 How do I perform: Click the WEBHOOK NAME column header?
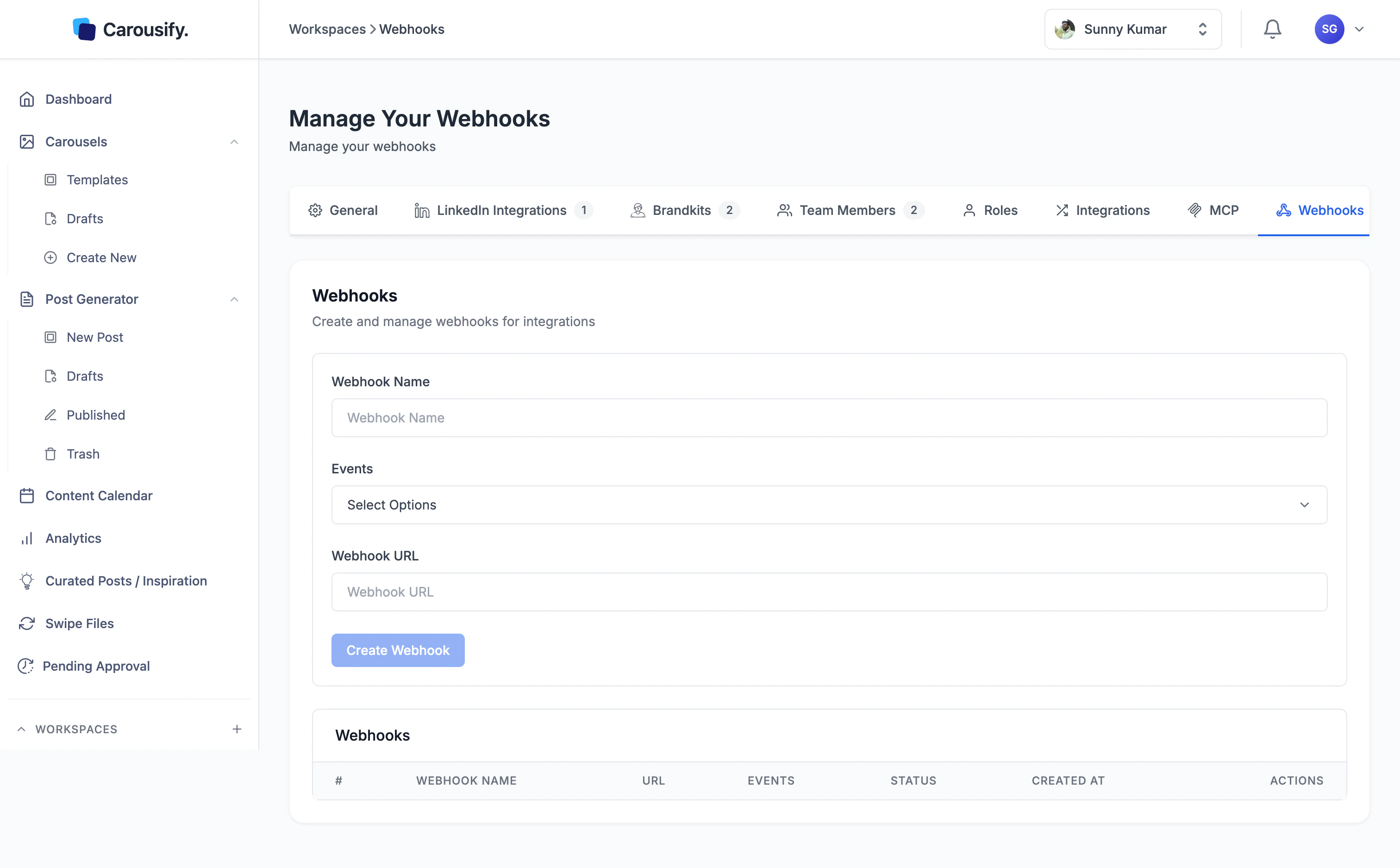click(466, 781)
